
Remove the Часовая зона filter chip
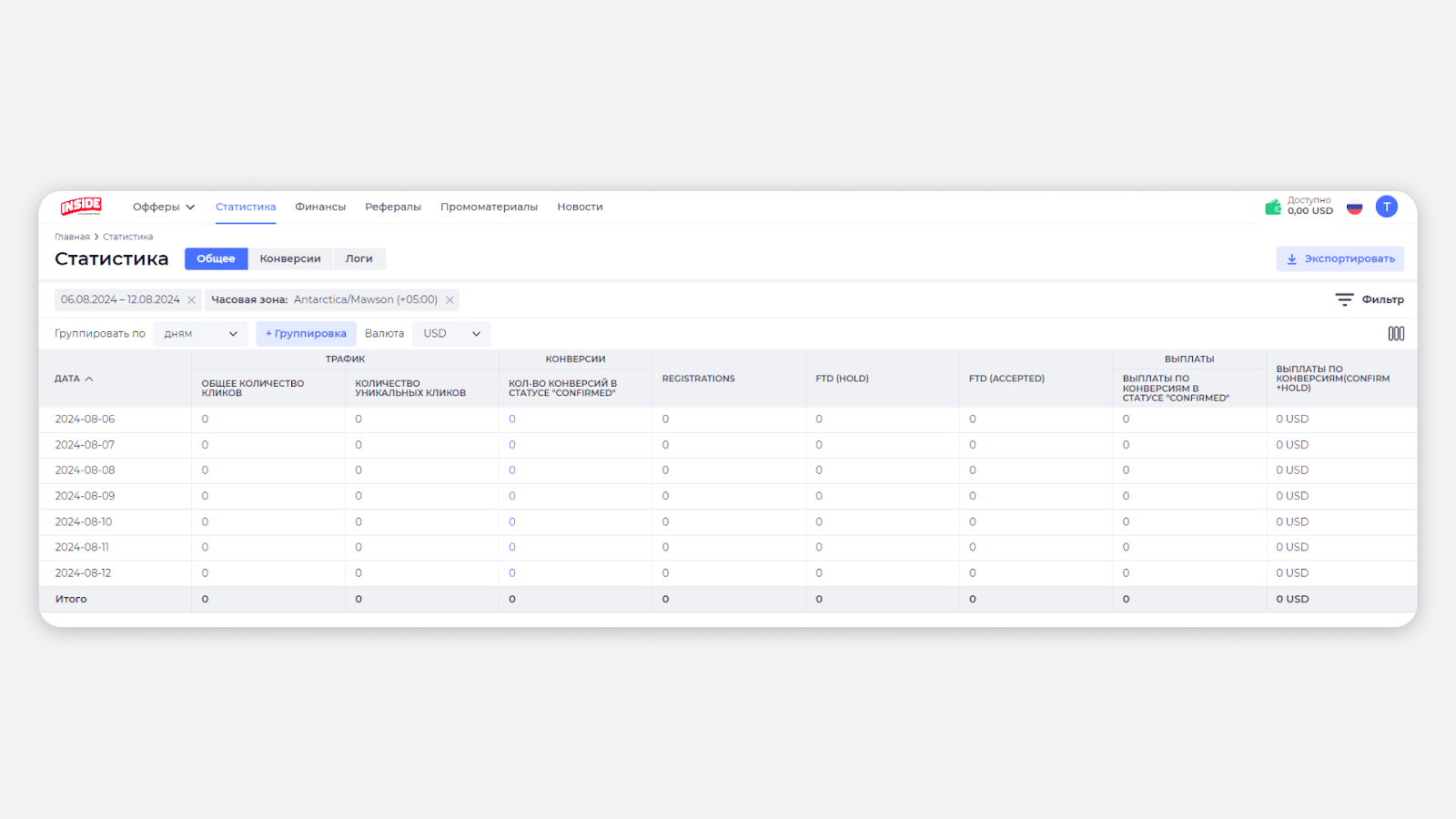pyautogui.click(x=450, y=300)
